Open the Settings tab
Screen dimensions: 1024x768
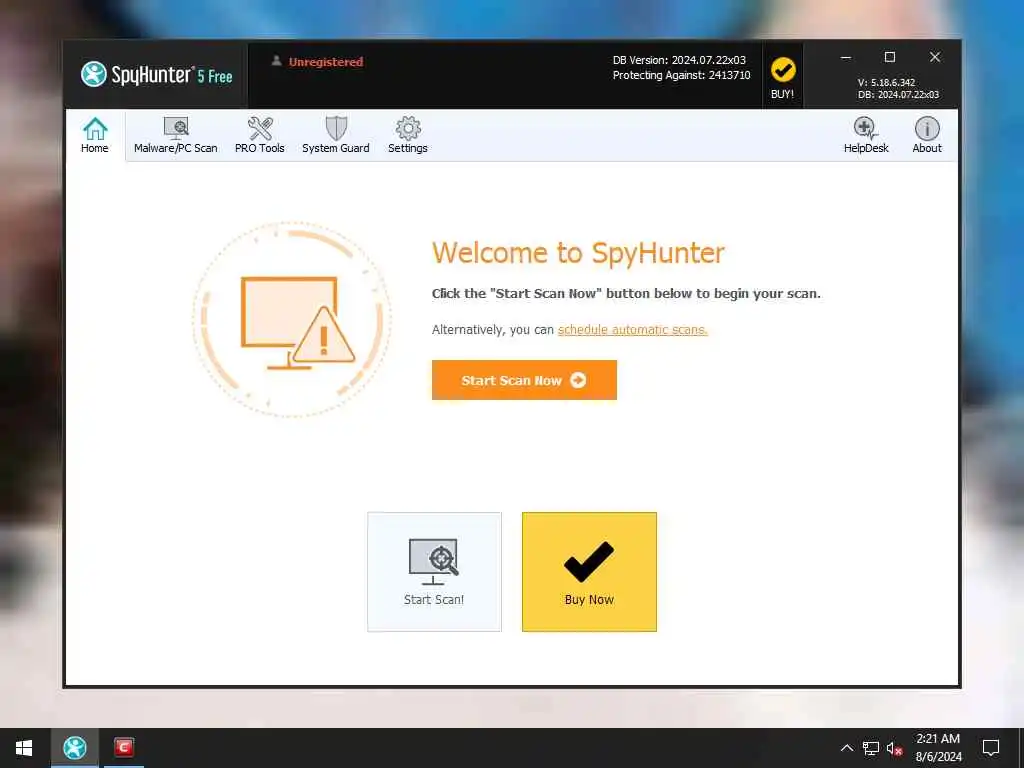[408, 135]
